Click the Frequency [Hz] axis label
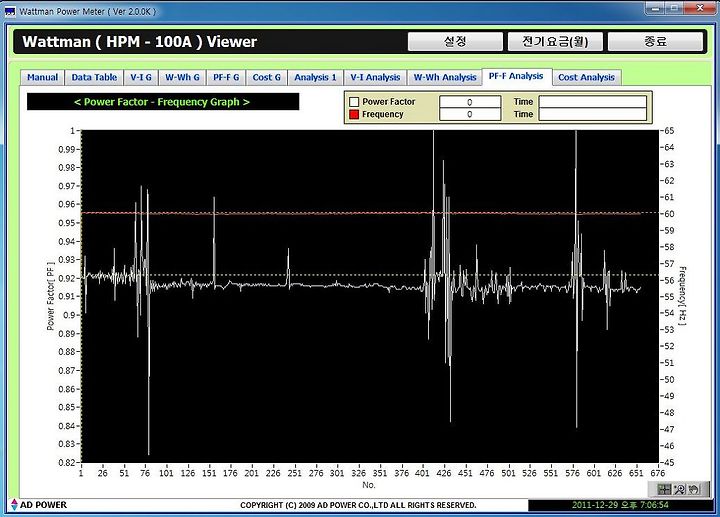Screen dimensions: 720x517 tap(683, 296)
